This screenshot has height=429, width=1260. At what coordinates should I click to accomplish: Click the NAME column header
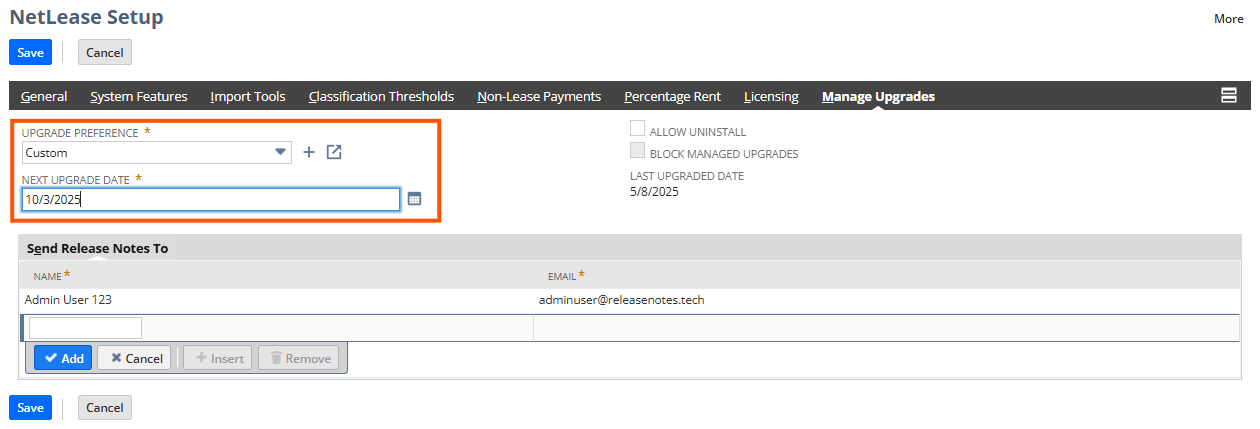[x=48, y=275]
